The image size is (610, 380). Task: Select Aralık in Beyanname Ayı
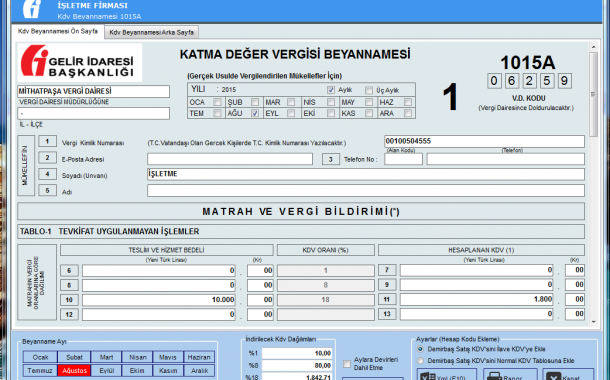pos(199,370)
